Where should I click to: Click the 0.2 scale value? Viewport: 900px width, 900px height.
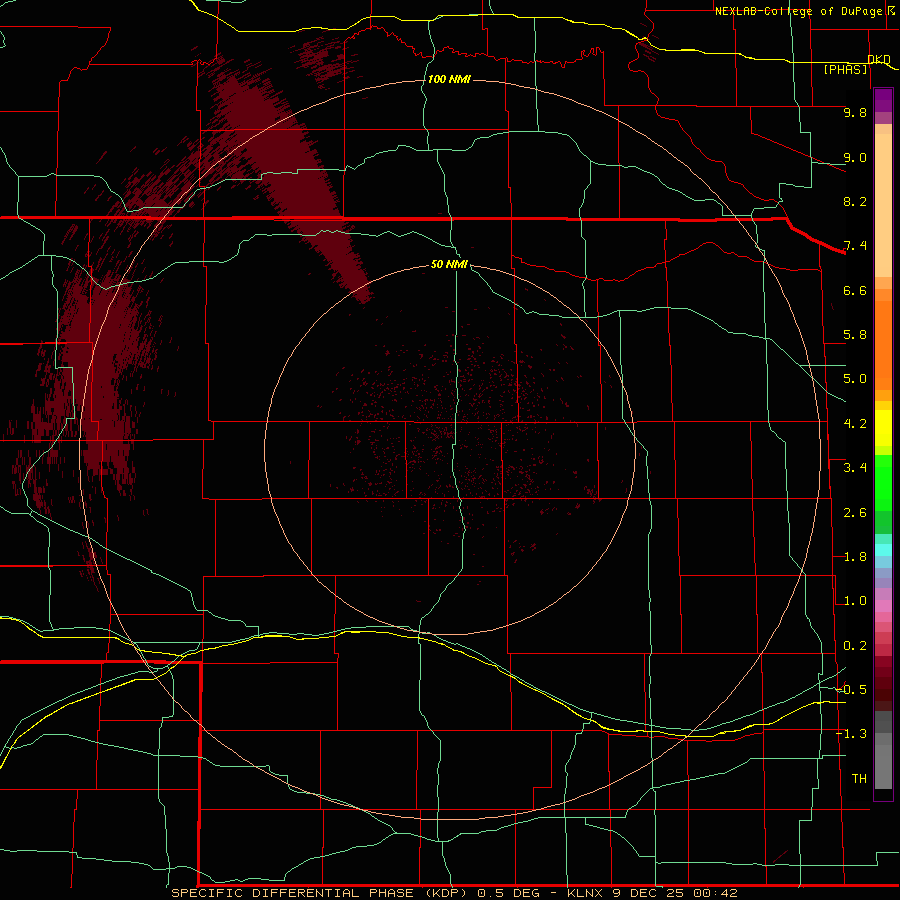point(855,646)
